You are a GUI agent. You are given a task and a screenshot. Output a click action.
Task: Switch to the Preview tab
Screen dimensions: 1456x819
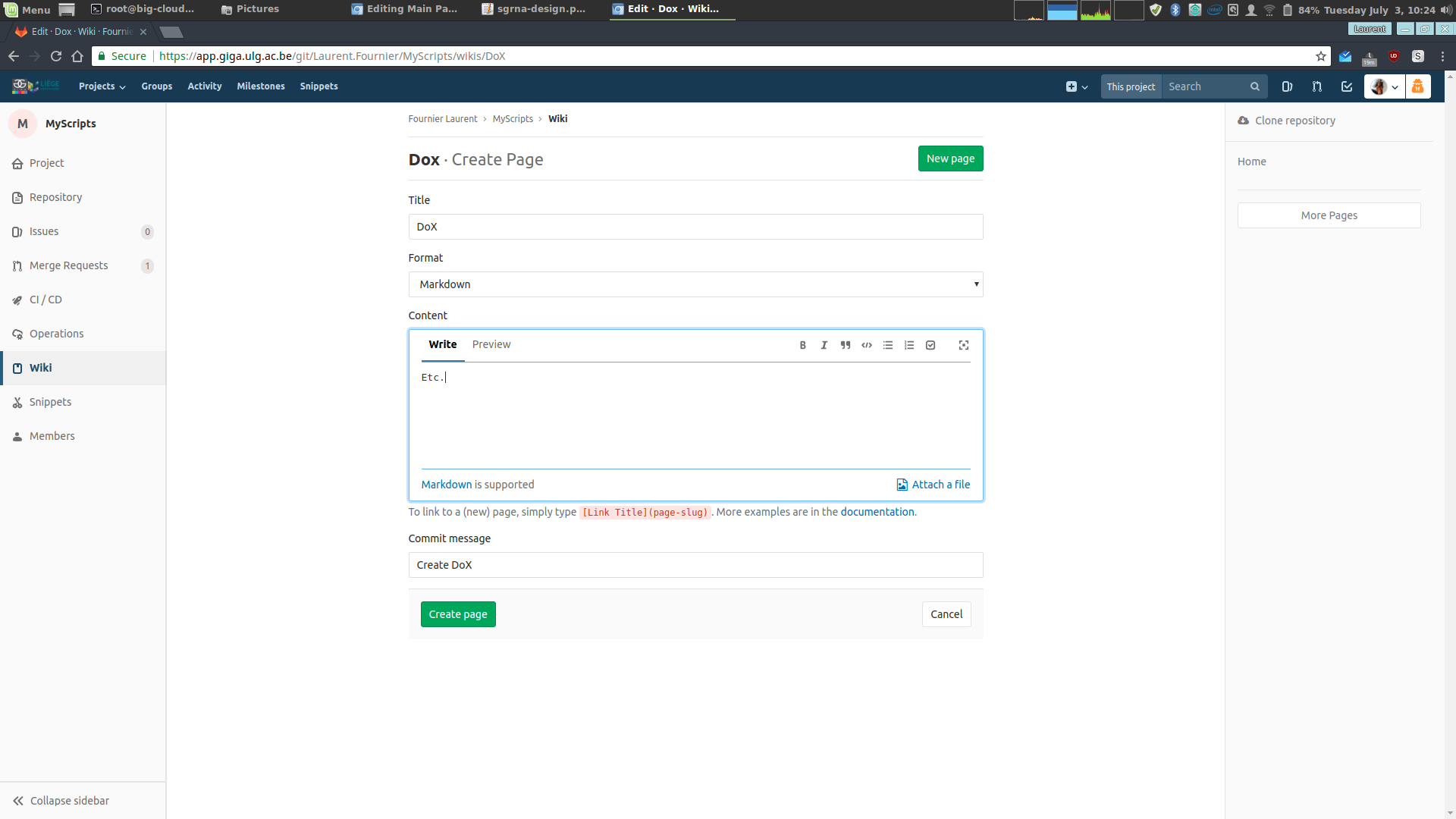491,344
